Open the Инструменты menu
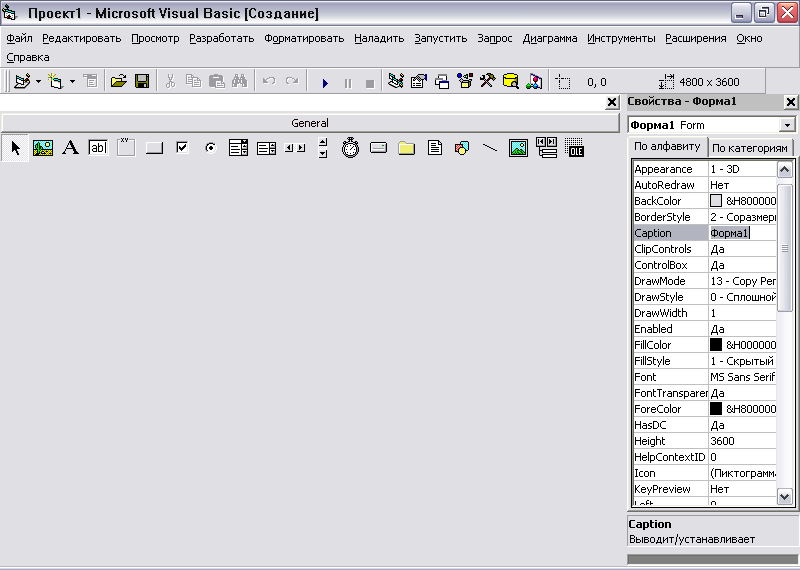800x570 pixels. [x=621, y=38]
